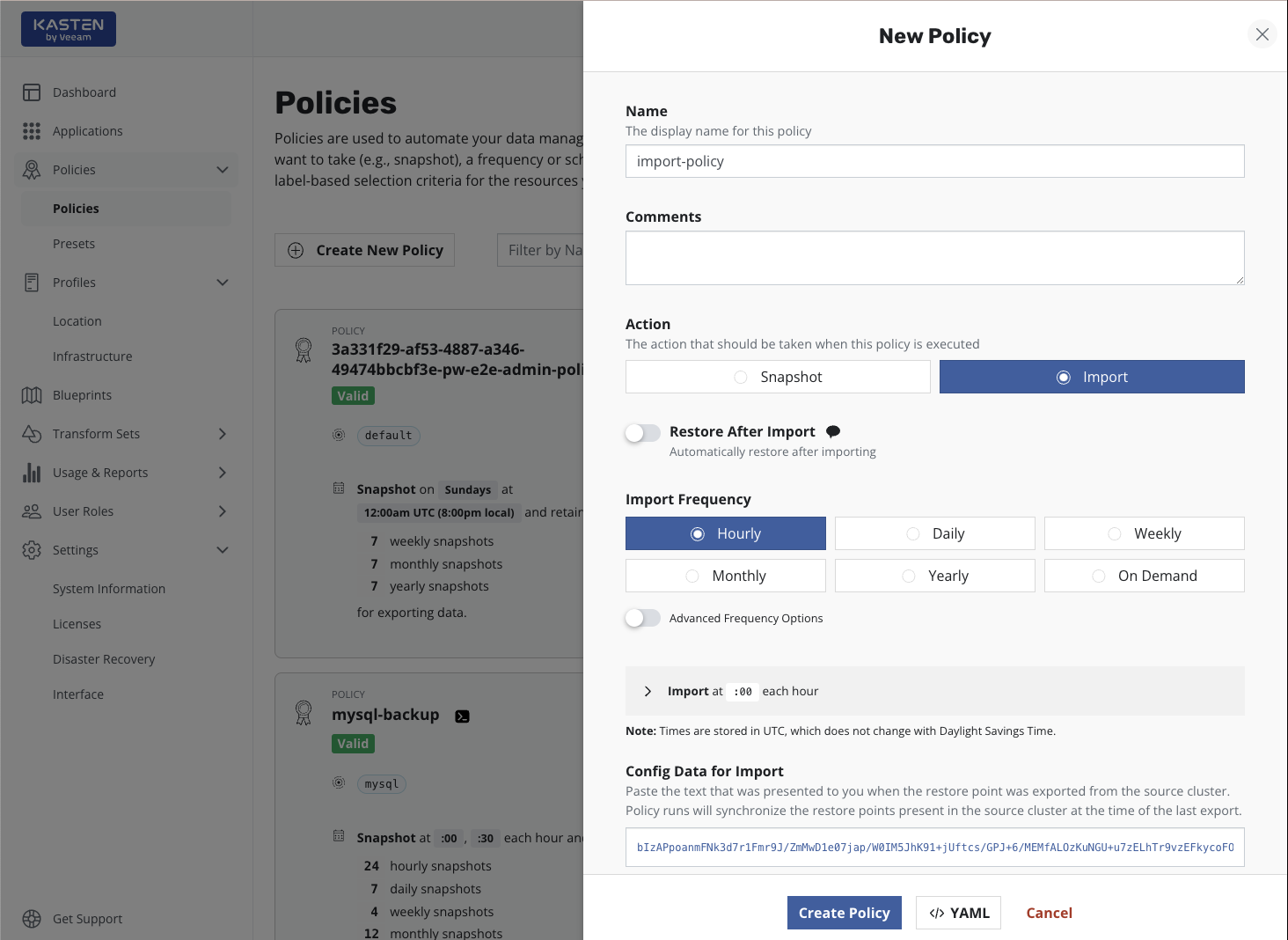Turn on Advanced Frequency Options
The height and width of the screenshot is (940, 1288).
pyautogui.click(x=642, y=618)
